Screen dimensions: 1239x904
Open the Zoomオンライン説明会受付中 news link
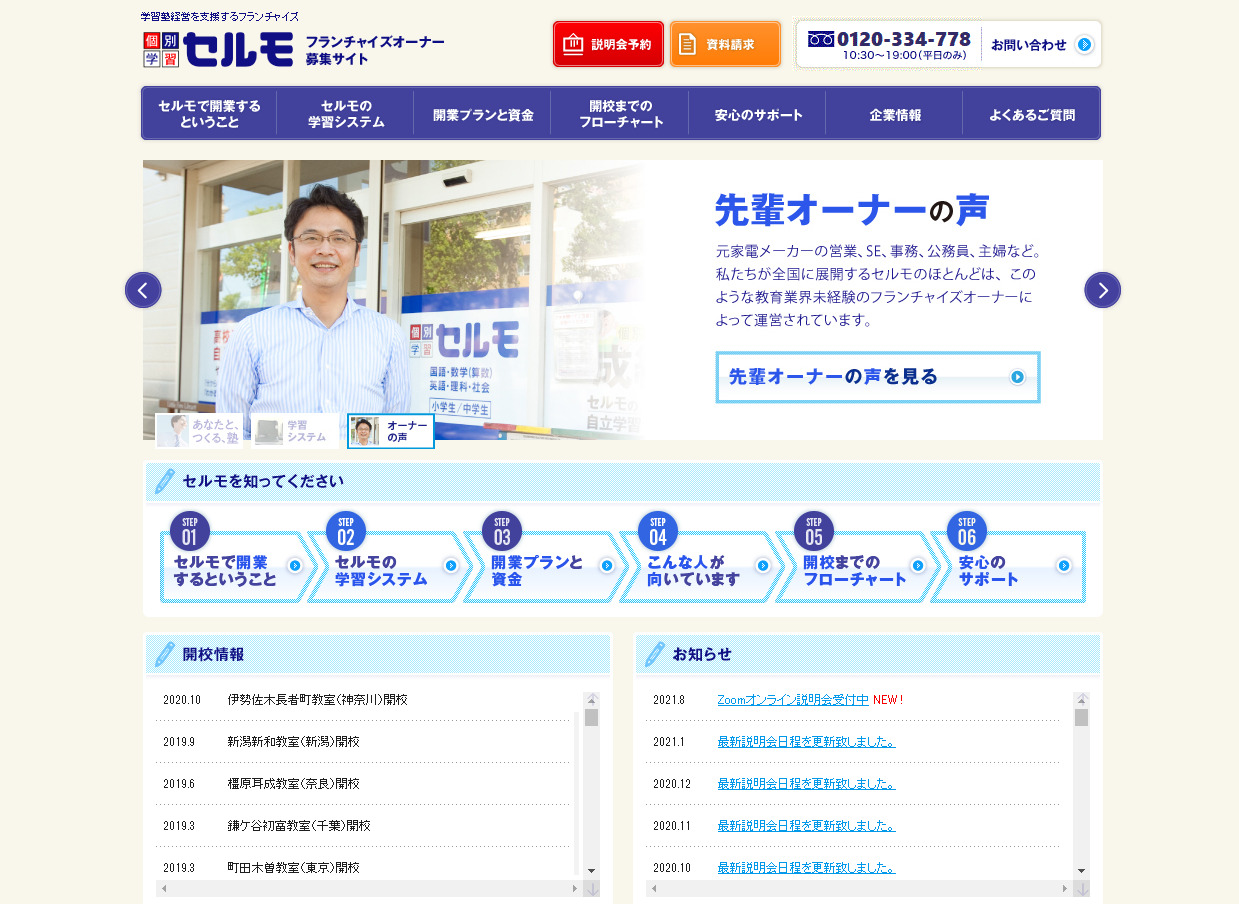click(x=793, y=700)
